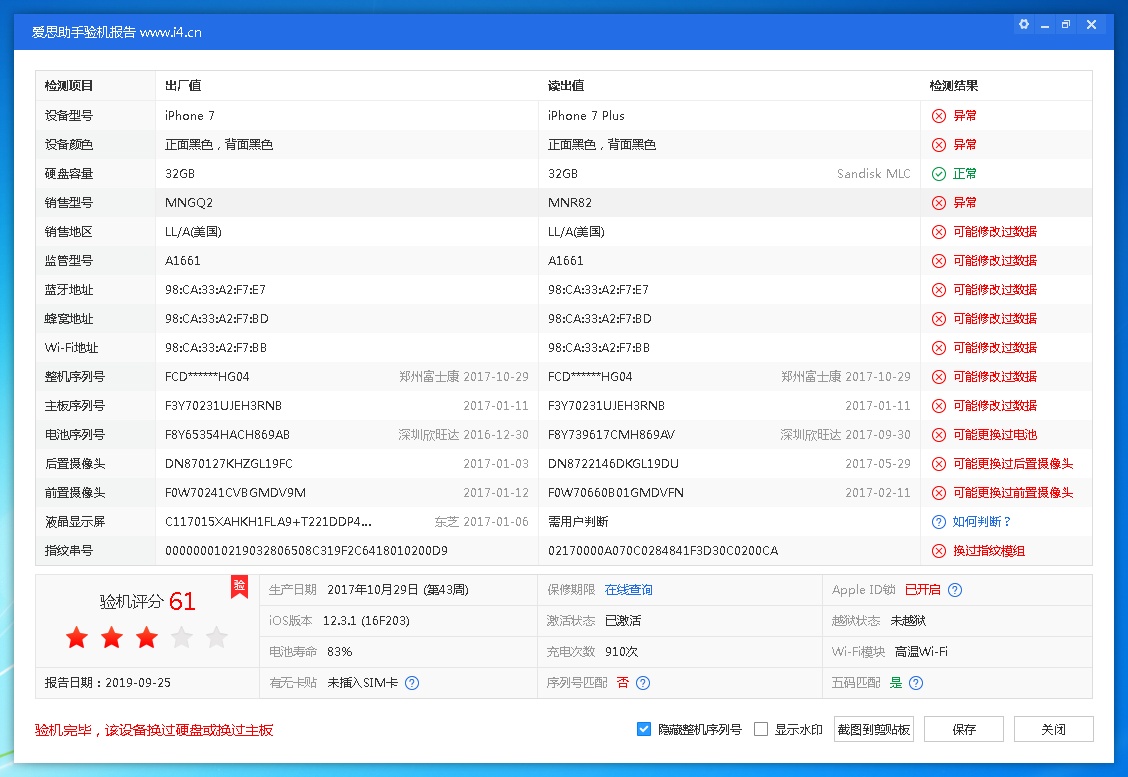This screenshot has width=1128, height=777.
Task: Select the factory sales model MNGQ2
Action: [189, 203]
